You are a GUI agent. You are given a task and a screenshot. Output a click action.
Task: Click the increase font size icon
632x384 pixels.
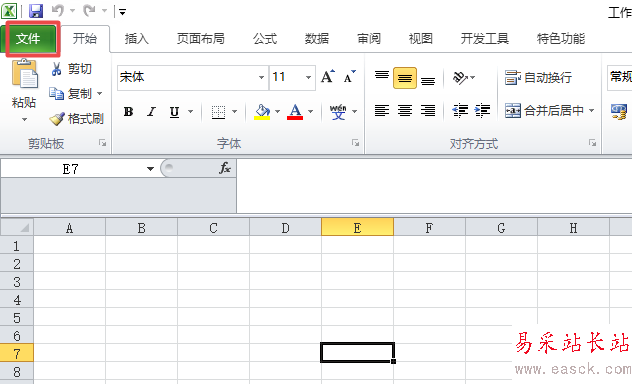(x=328, y=76)
